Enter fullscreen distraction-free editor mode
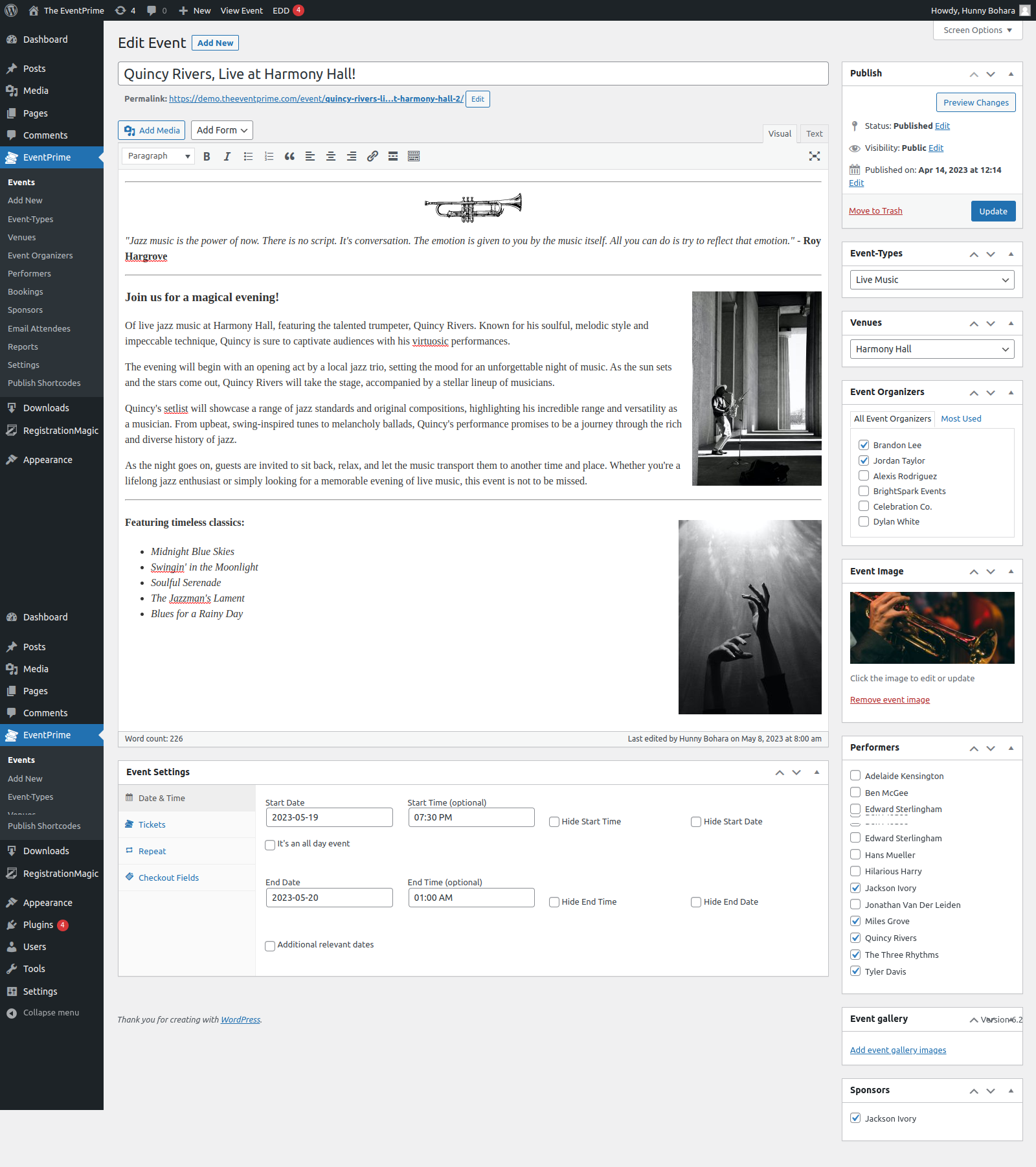This screenshot has height=1167, width=1036. (x=815, y=156)
